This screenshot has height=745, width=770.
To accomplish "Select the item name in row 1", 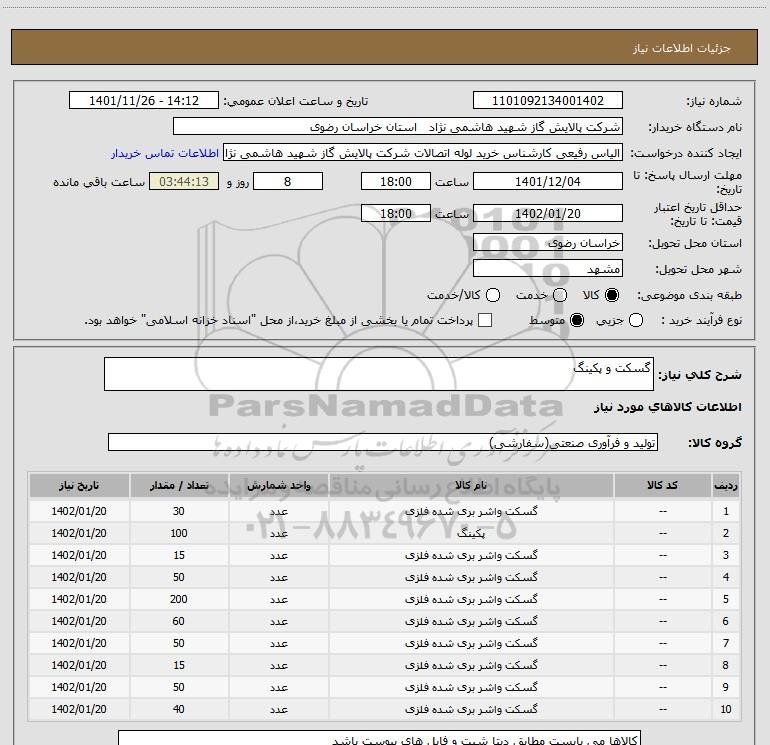I will pyautogui.click(x=471, y=511).
